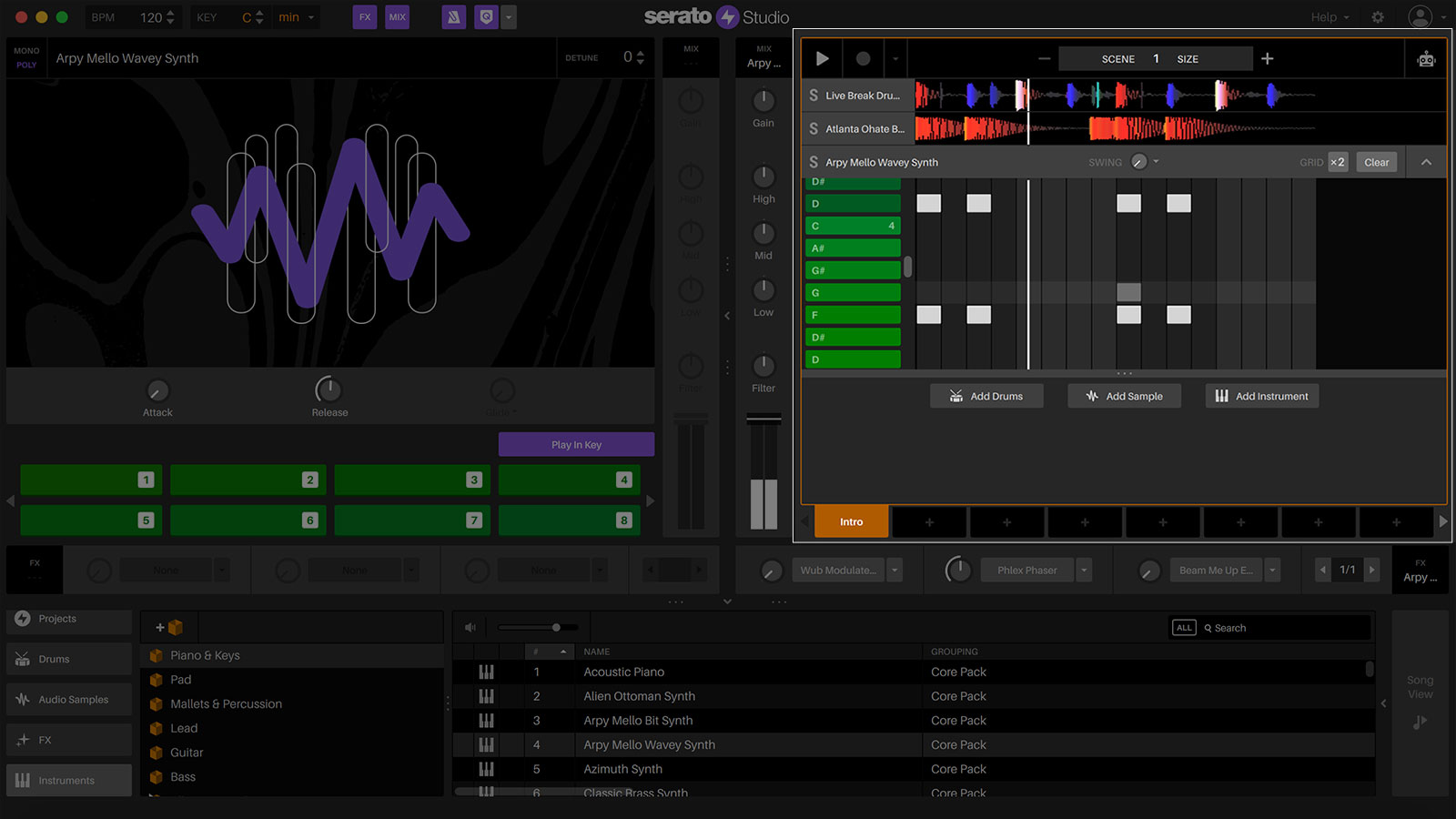Select the Guitar crate
1456x819 pixels.
click(291, 753)
